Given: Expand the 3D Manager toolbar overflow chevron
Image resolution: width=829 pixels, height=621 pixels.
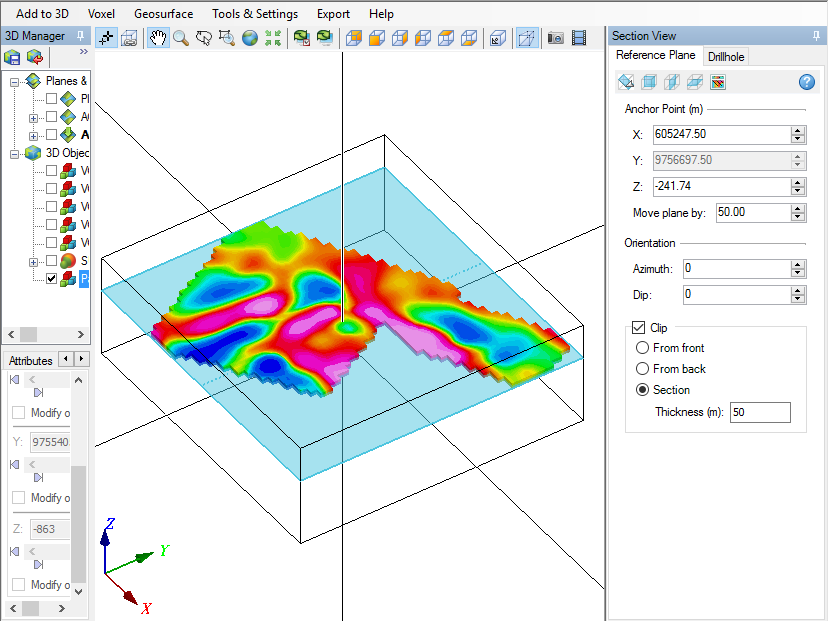Looking at the screenshot, I should coord(83,52).
